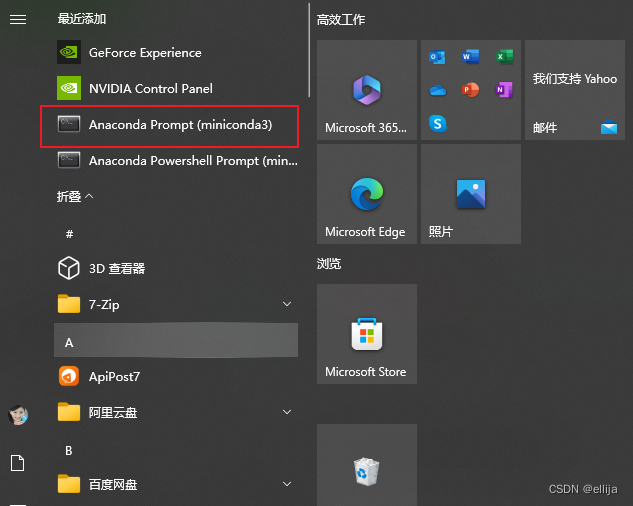Expand the 7-Zip folder
633x506 pixels.
[287, 304]
